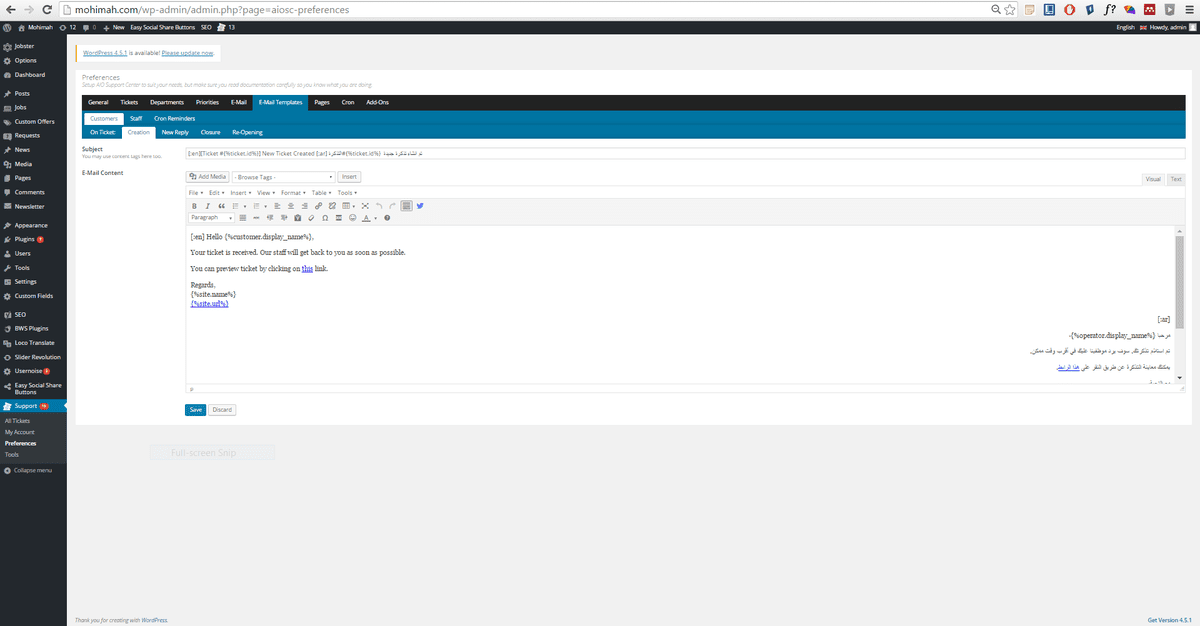Click the WordPress logo in admin bar
Image resolution: width=1200 pixels, height=626 pixels.
pyautogui.click(x=7, y=27)
